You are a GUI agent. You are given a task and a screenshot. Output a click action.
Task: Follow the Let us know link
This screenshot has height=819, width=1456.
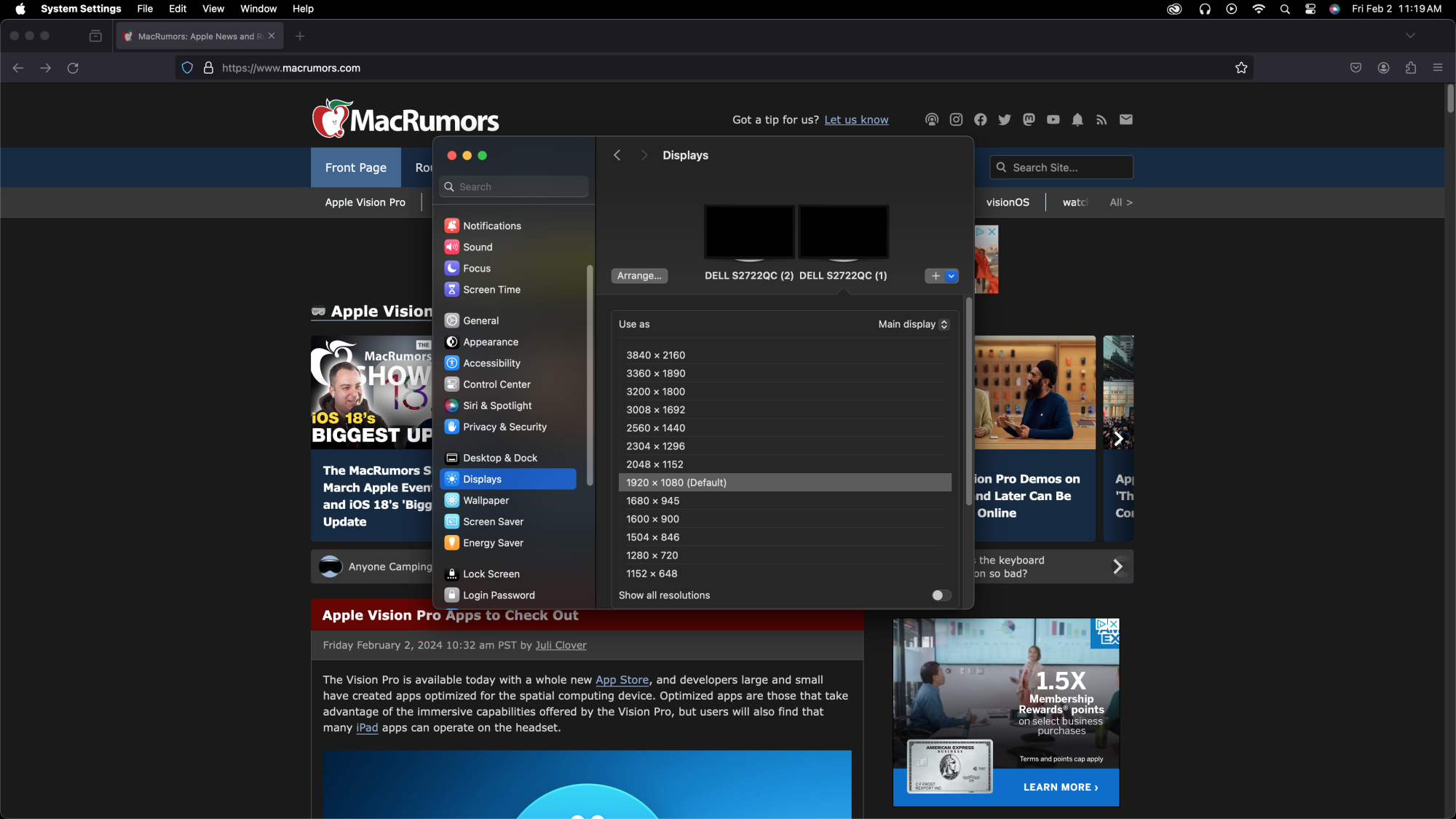click(856, 120)
